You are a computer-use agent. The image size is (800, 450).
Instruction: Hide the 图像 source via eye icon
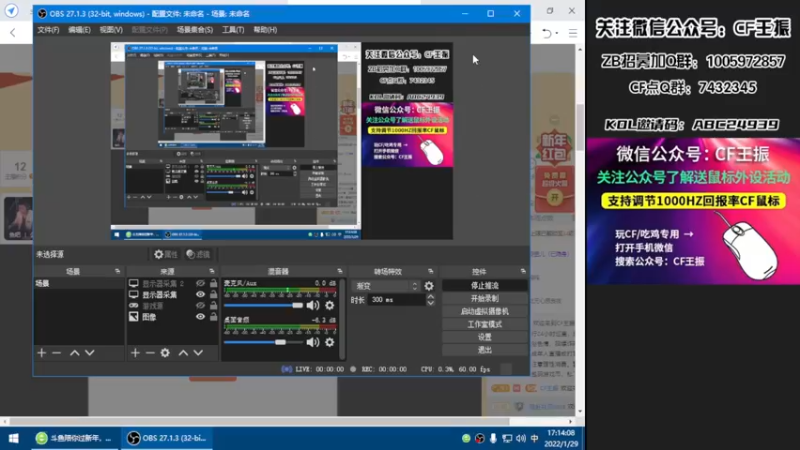click(x=200, y=317)
